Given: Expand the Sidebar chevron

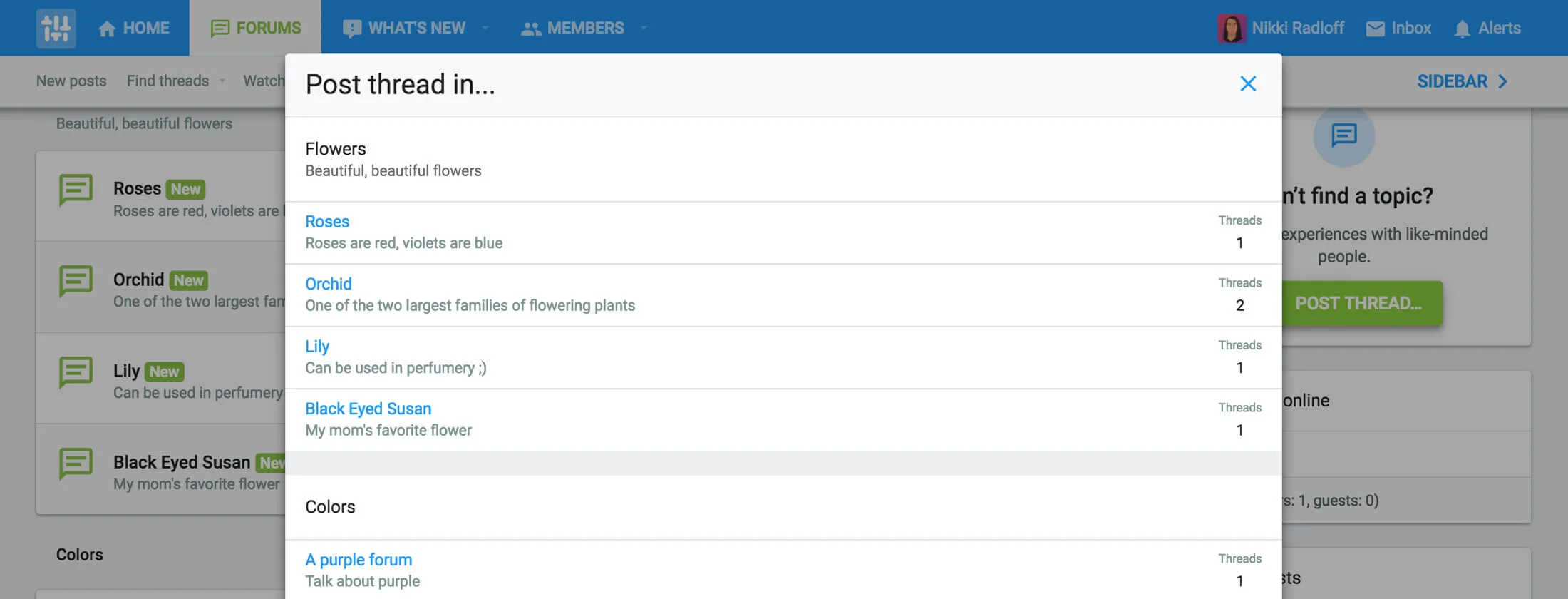Looking at the screenshot, I should pyautogui.click(x=1502, y=81).
